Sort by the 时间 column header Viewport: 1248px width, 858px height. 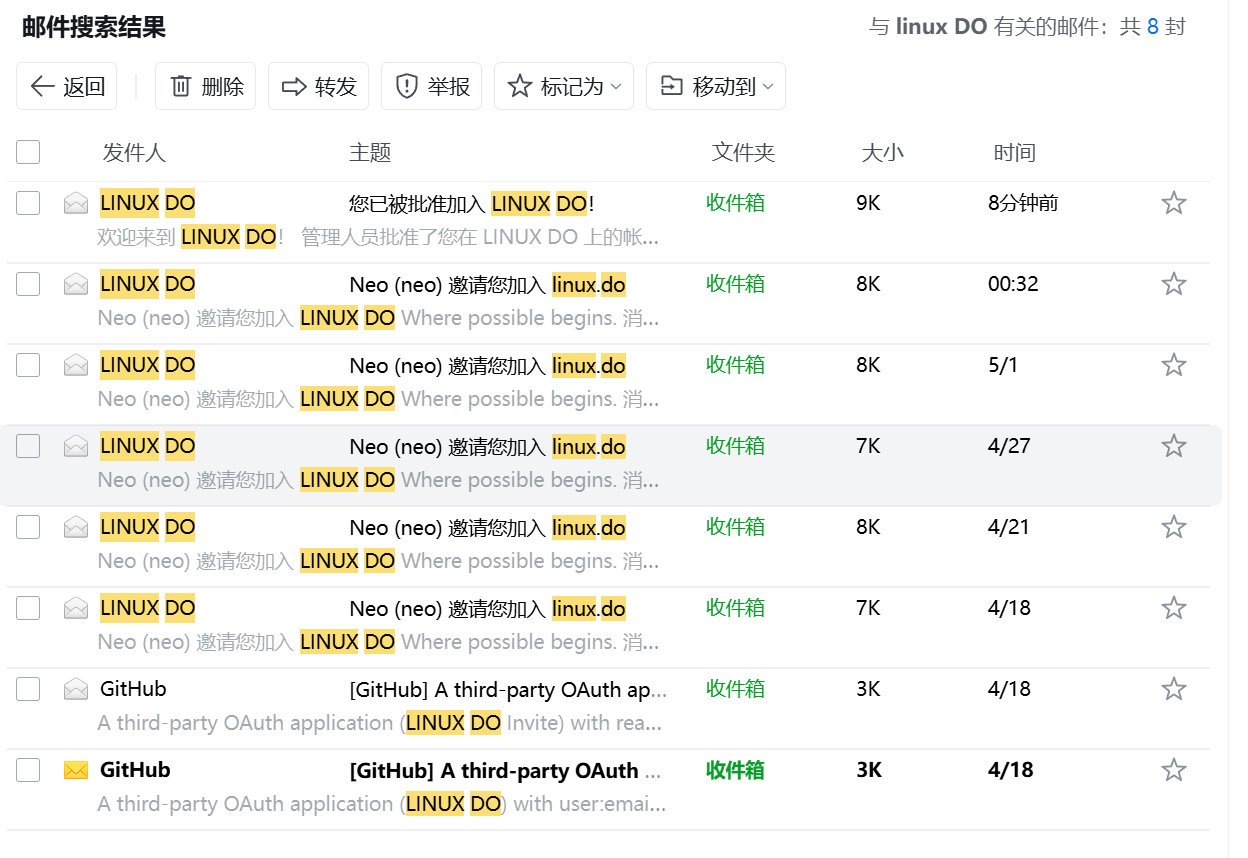coord(1014,153)
